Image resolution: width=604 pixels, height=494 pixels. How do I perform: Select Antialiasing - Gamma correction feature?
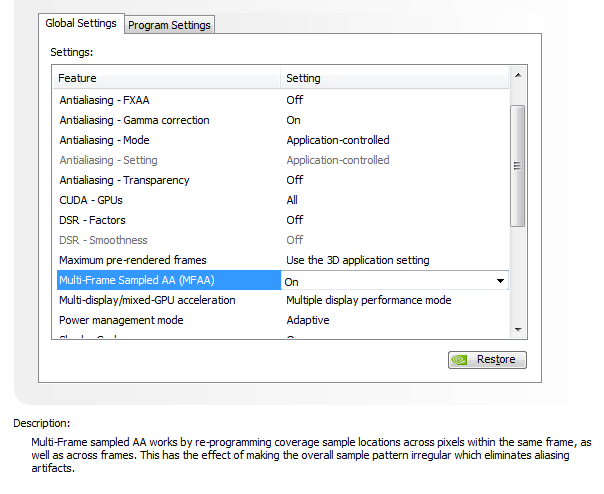click(134, 120)
